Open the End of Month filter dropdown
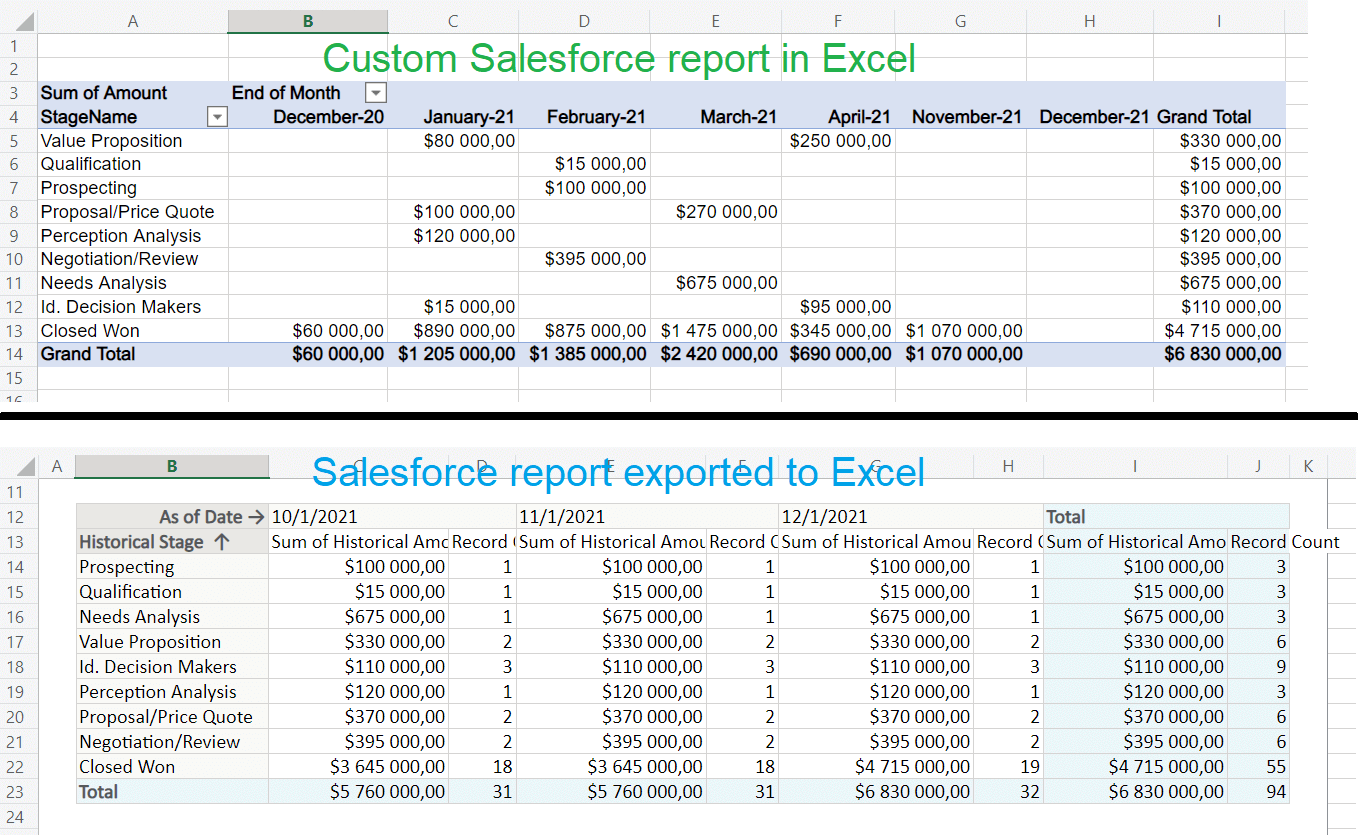 coord(375,92)
